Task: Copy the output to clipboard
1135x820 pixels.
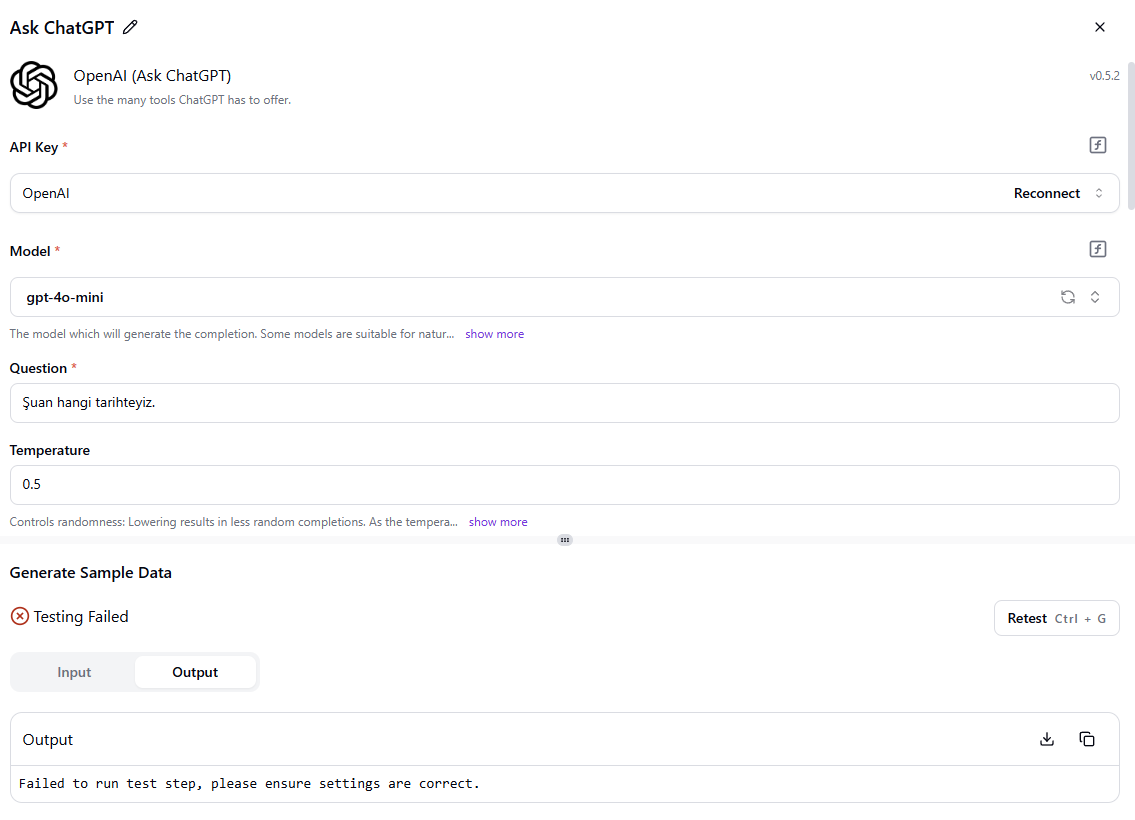Action: (x=1087, y=740)
